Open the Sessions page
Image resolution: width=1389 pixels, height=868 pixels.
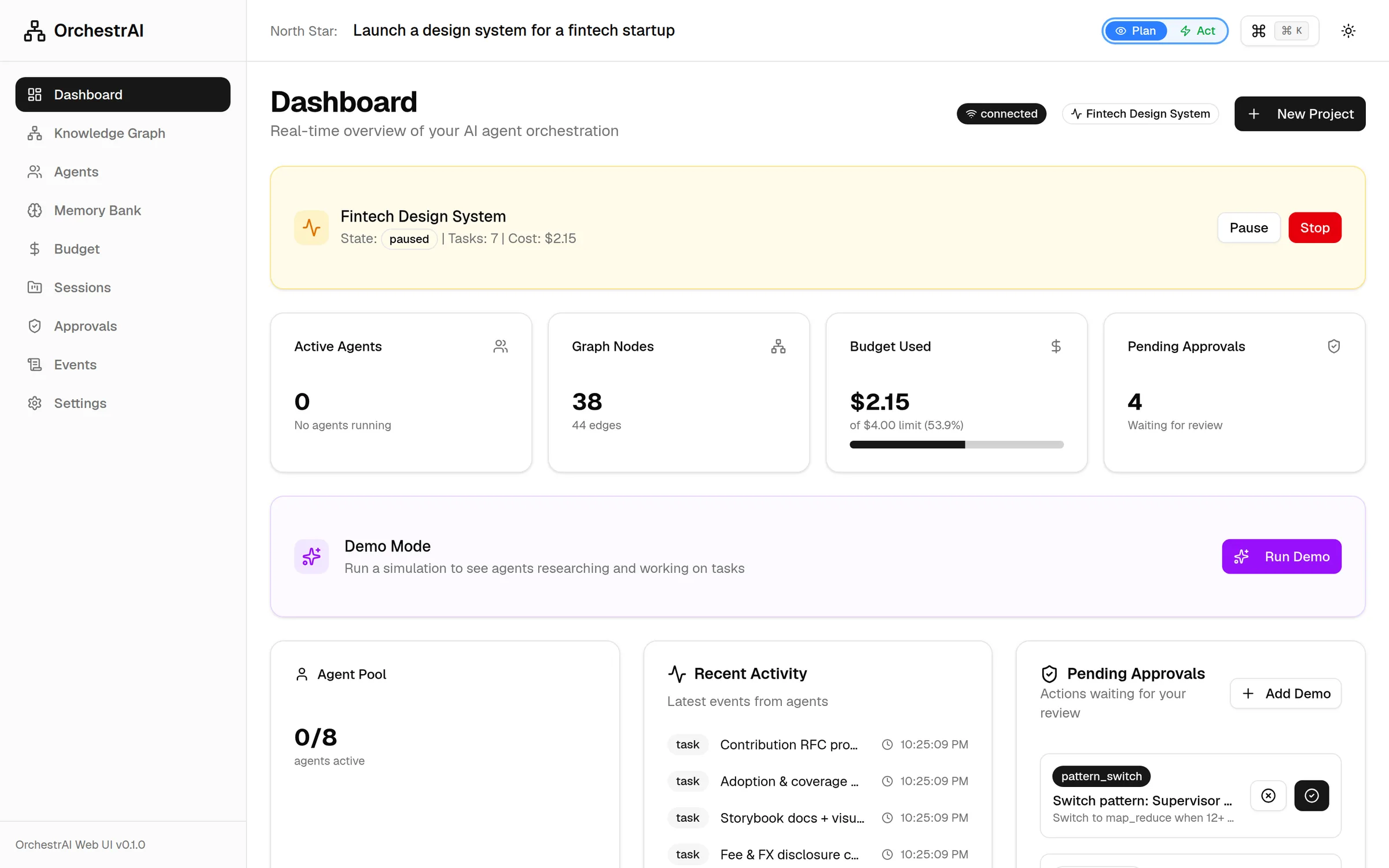123,288
